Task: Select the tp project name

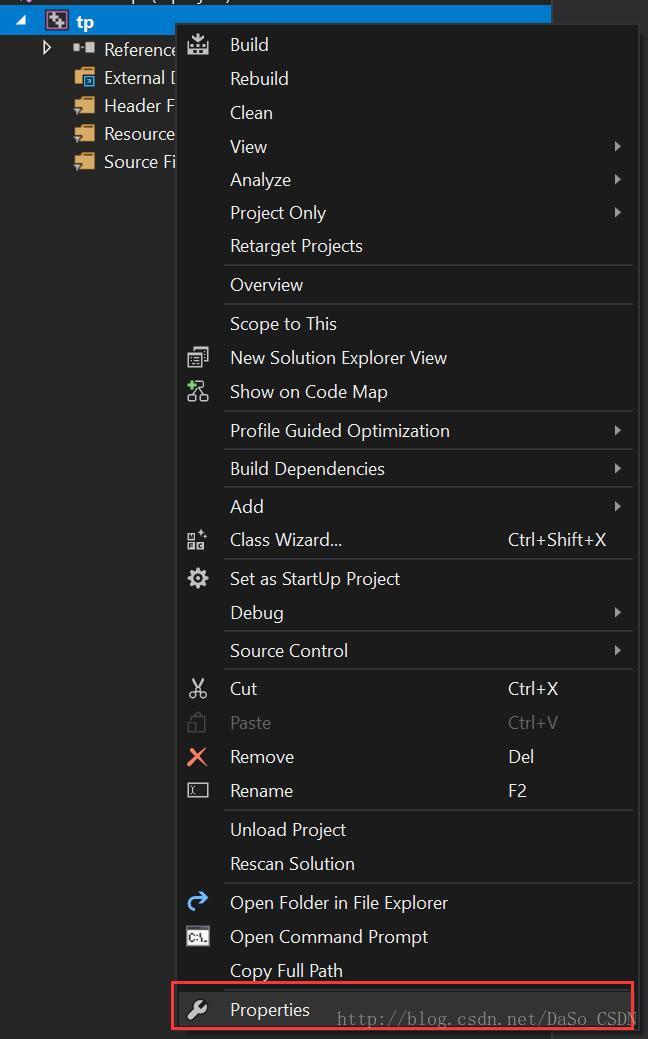Action: [85, 23]
